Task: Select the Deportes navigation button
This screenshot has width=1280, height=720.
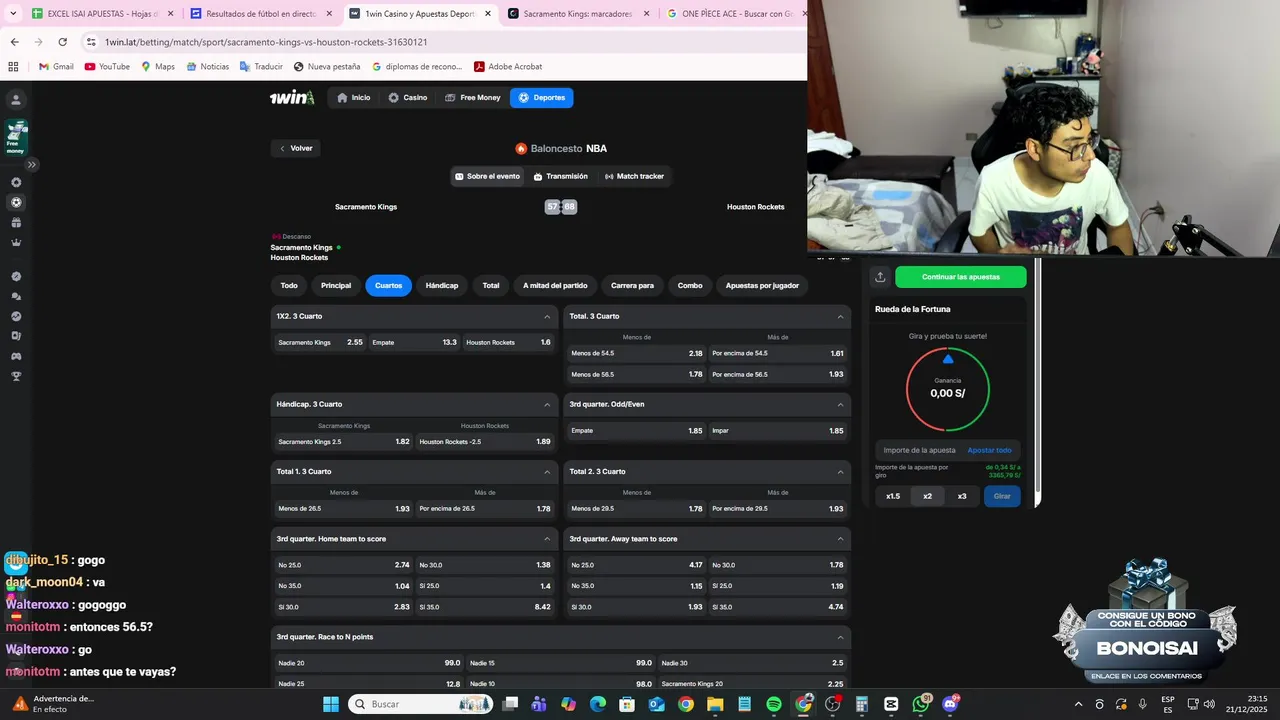Action: 541,97
